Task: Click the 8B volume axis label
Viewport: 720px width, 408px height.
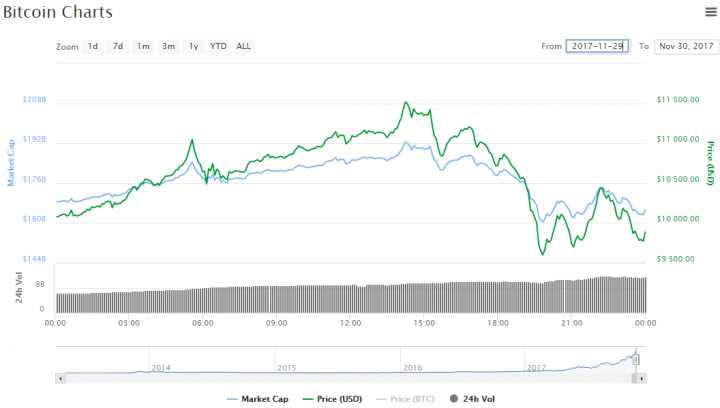Action: [40, 285]
